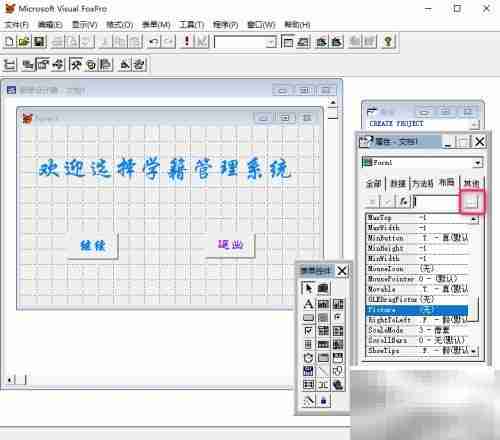Toggle the Layout toolbar
The height and width of the screenshot is (440, 500).
pos(105,65)
